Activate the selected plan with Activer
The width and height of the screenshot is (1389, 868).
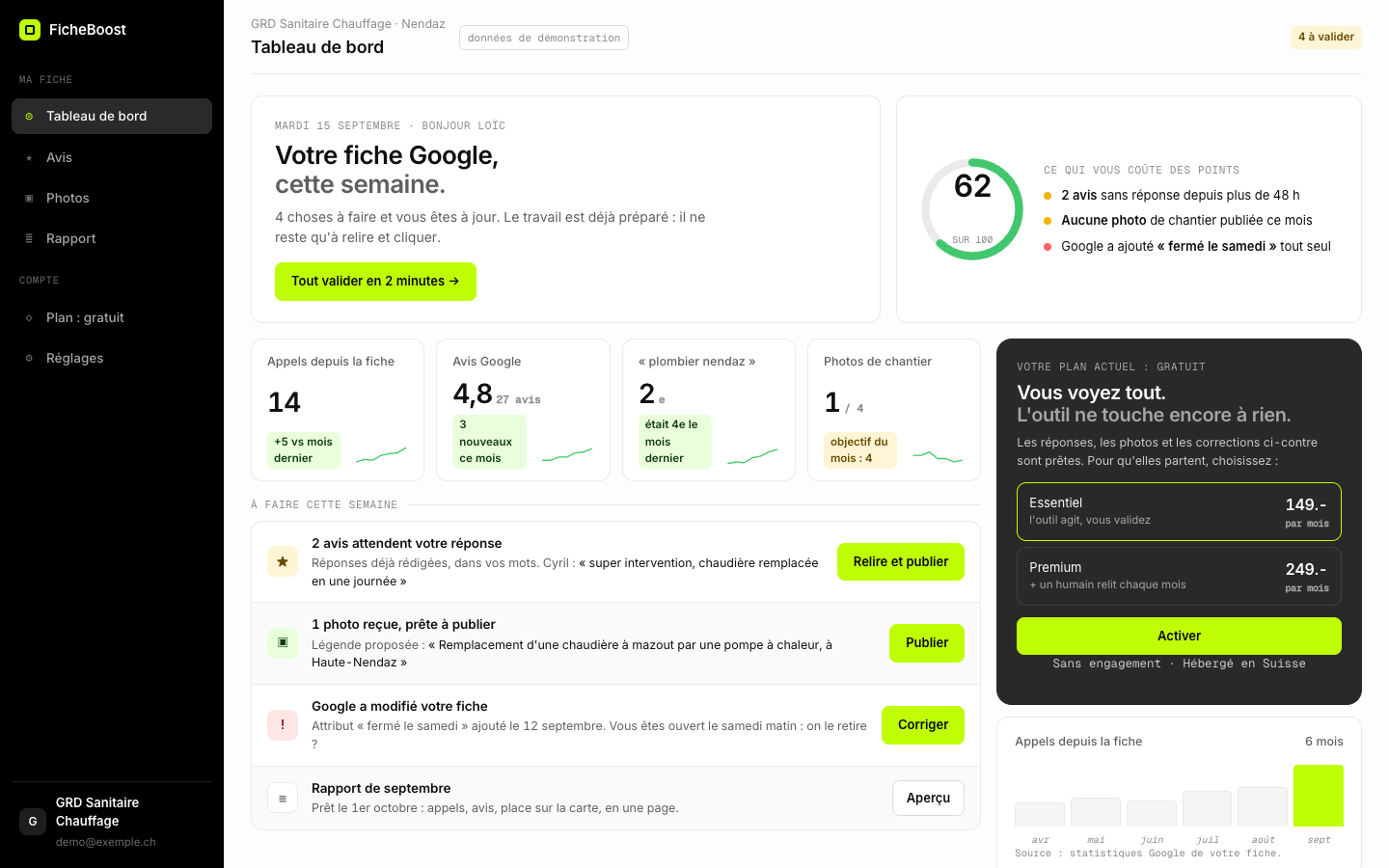pyautogui.click(x=1179, y=636)
